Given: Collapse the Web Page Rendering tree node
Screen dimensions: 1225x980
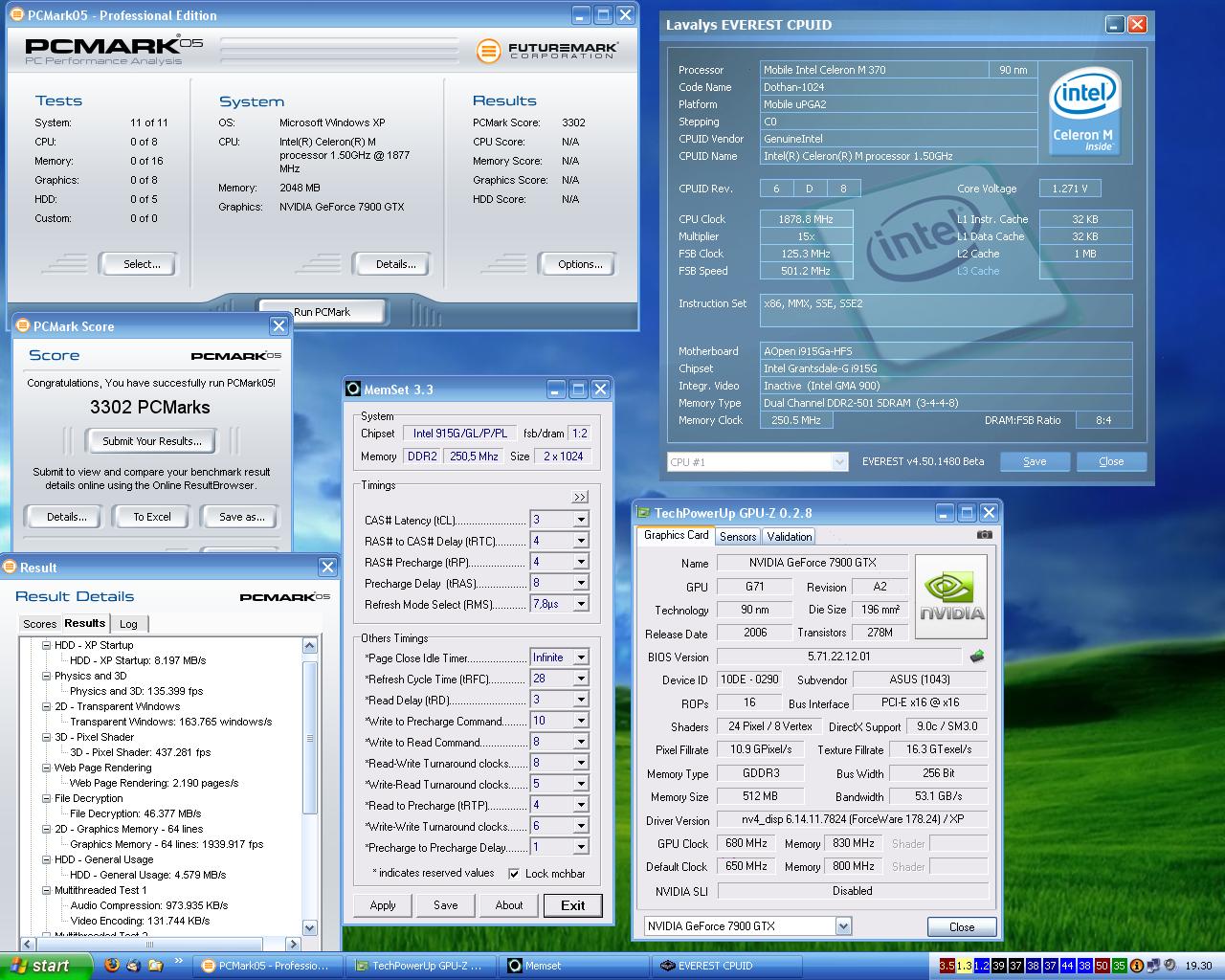Looking at the screenshot, I should (45, 768).
